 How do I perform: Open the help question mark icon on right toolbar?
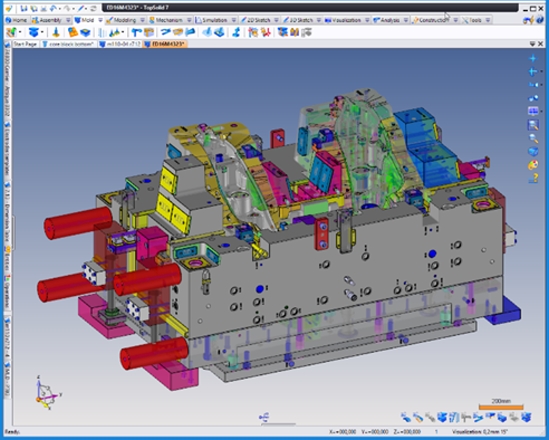pyautogui.click(x=533, y=178)
